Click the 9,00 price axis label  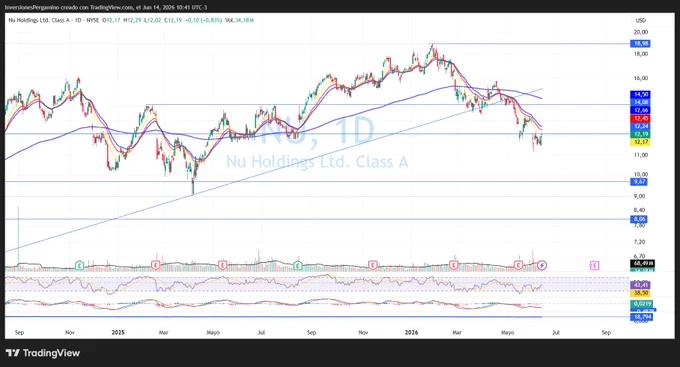point(639,196)
